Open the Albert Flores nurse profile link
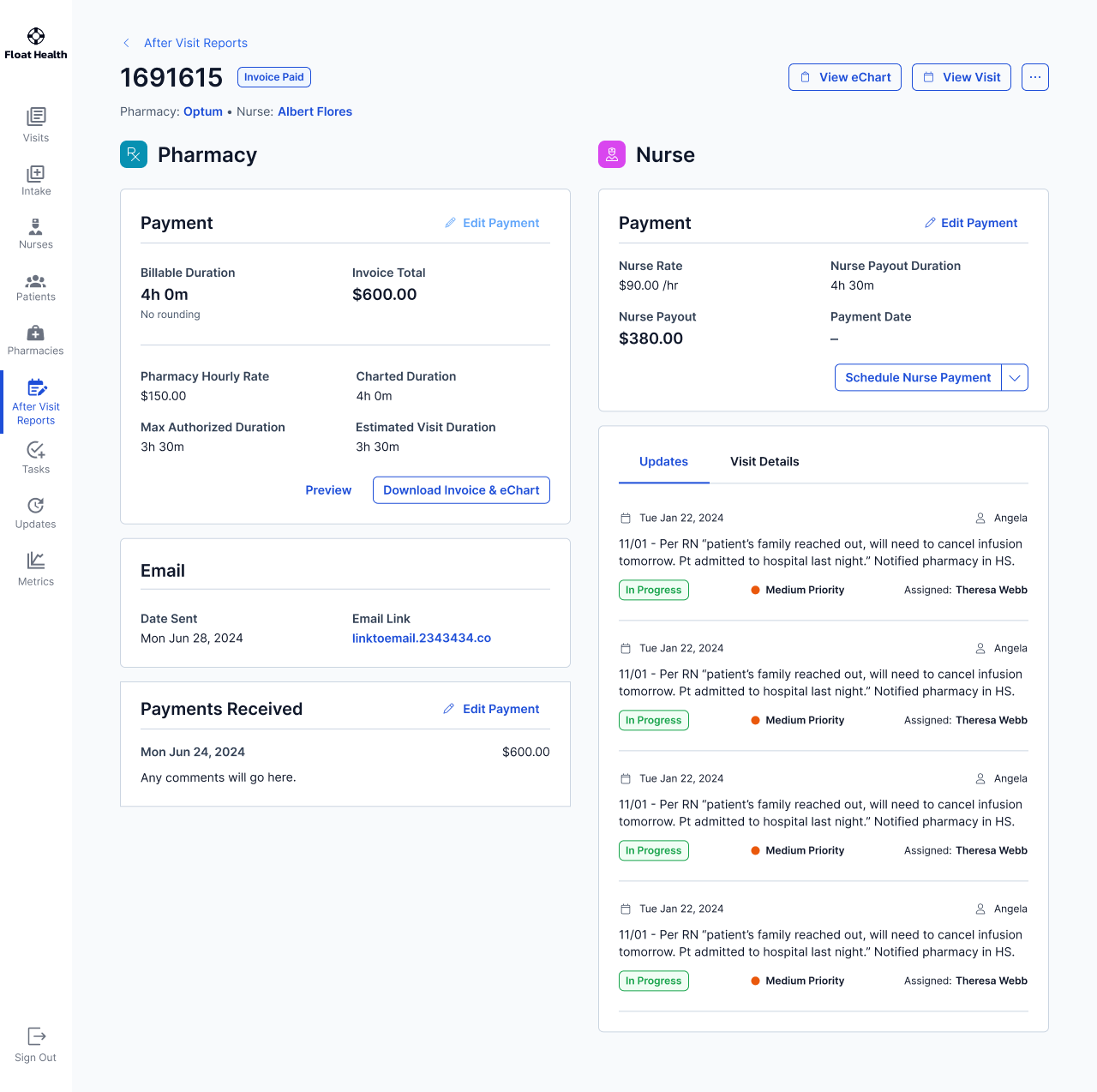Image resolution: width=1097 pixels, height=1092 pixels. coord(315,111)
